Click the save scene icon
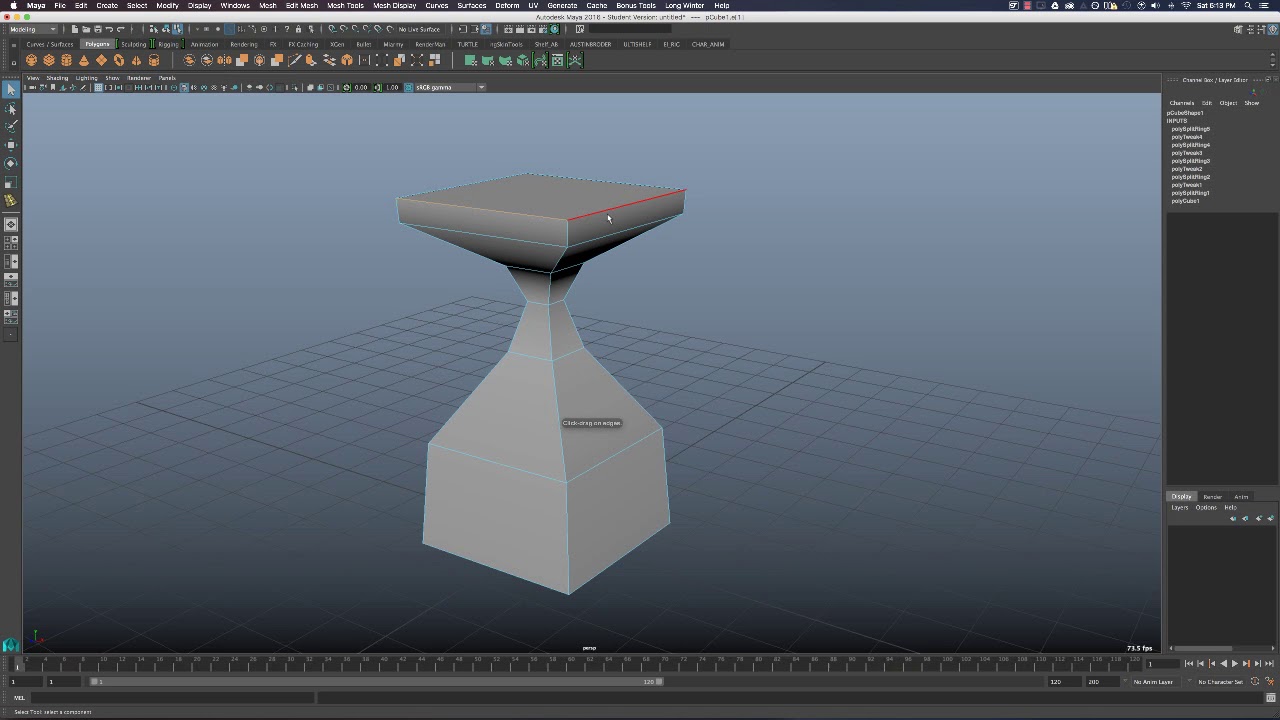 pos(97,29)
